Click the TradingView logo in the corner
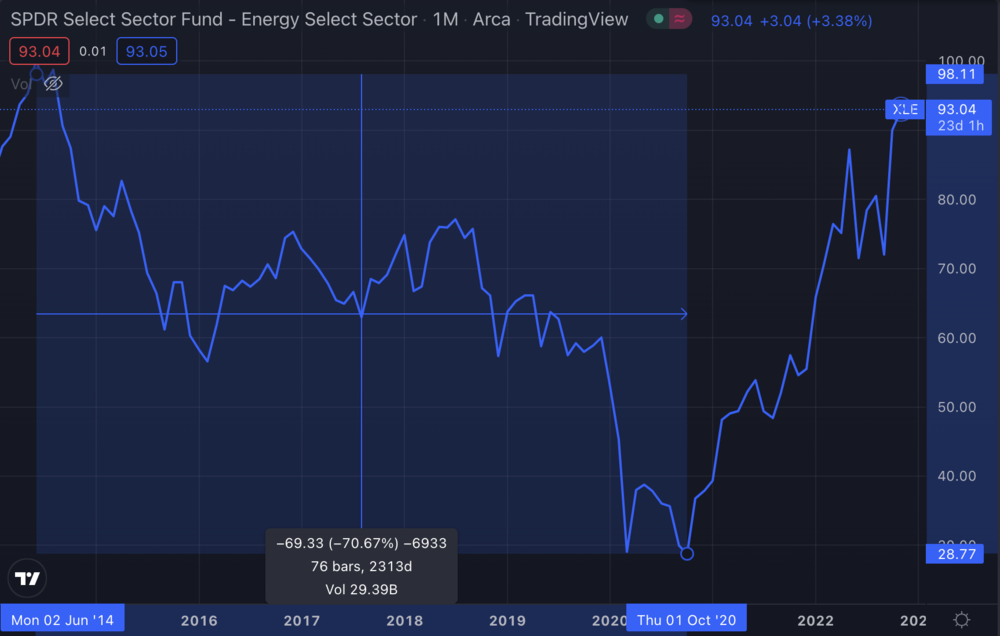Viewport: 1000px width, 636px height. coord(28,579)
